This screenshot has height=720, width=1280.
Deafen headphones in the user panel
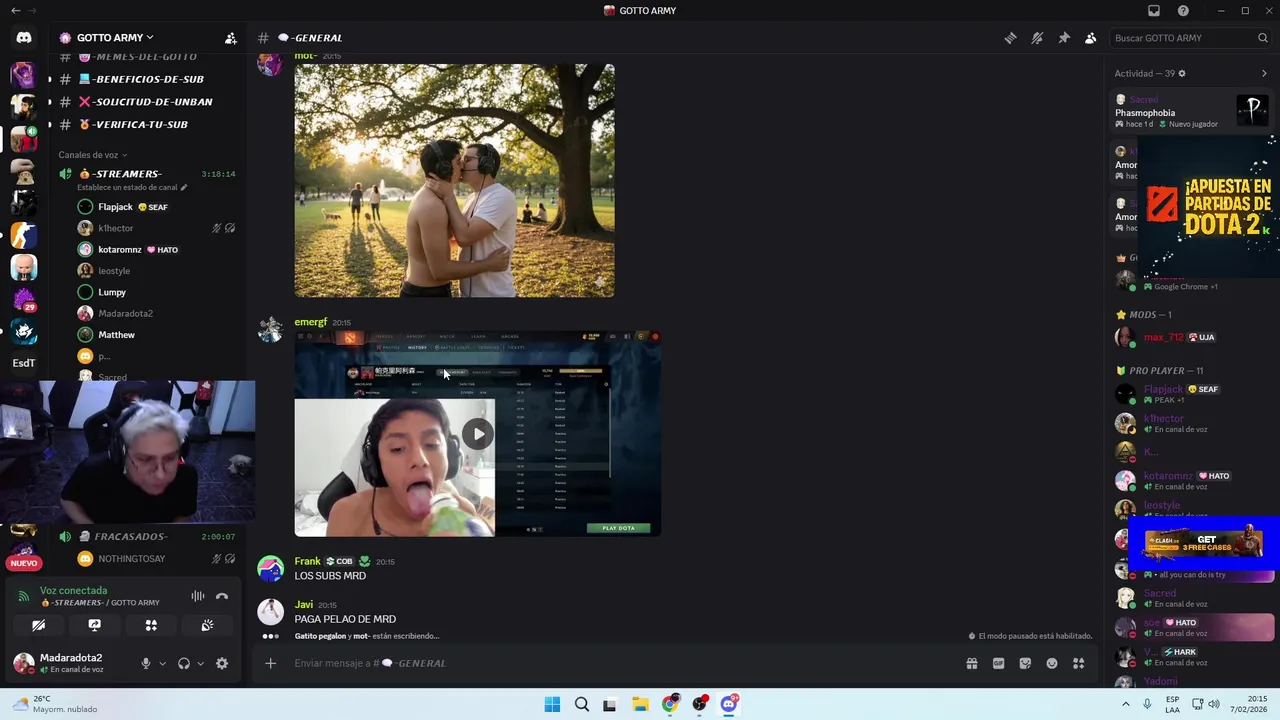(x=184, y=663)
